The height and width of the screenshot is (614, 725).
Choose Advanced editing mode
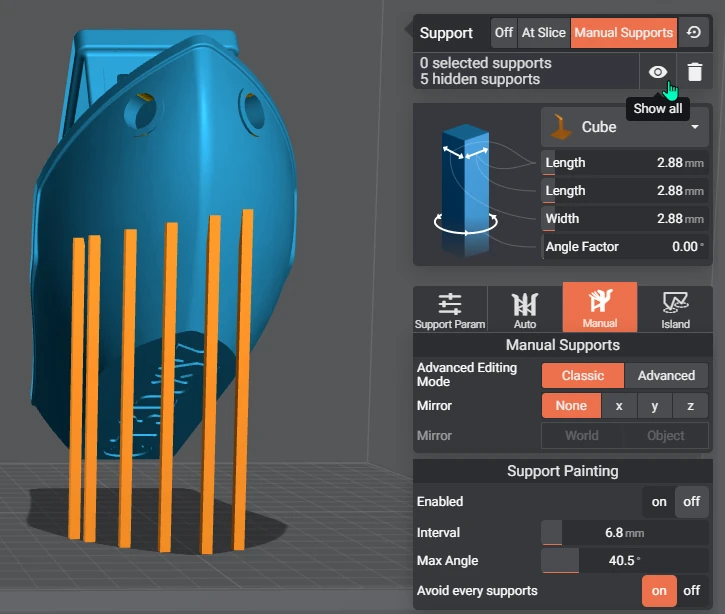tap(666, 375)
